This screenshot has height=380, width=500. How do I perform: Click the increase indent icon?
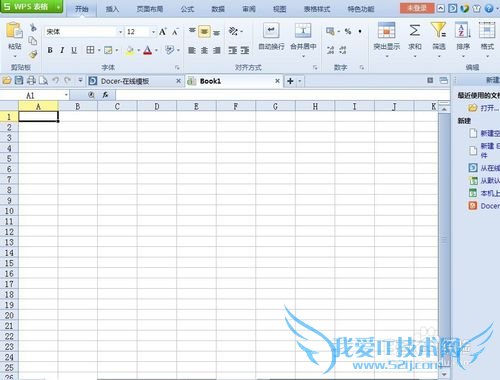click(245, 50)
